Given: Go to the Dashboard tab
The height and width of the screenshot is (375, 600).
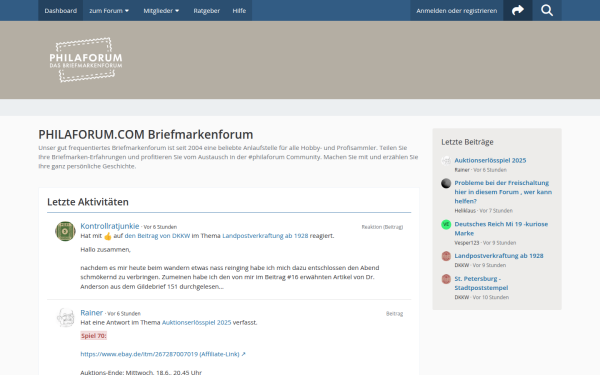Looking at the screenshot, I should [60, 11].
